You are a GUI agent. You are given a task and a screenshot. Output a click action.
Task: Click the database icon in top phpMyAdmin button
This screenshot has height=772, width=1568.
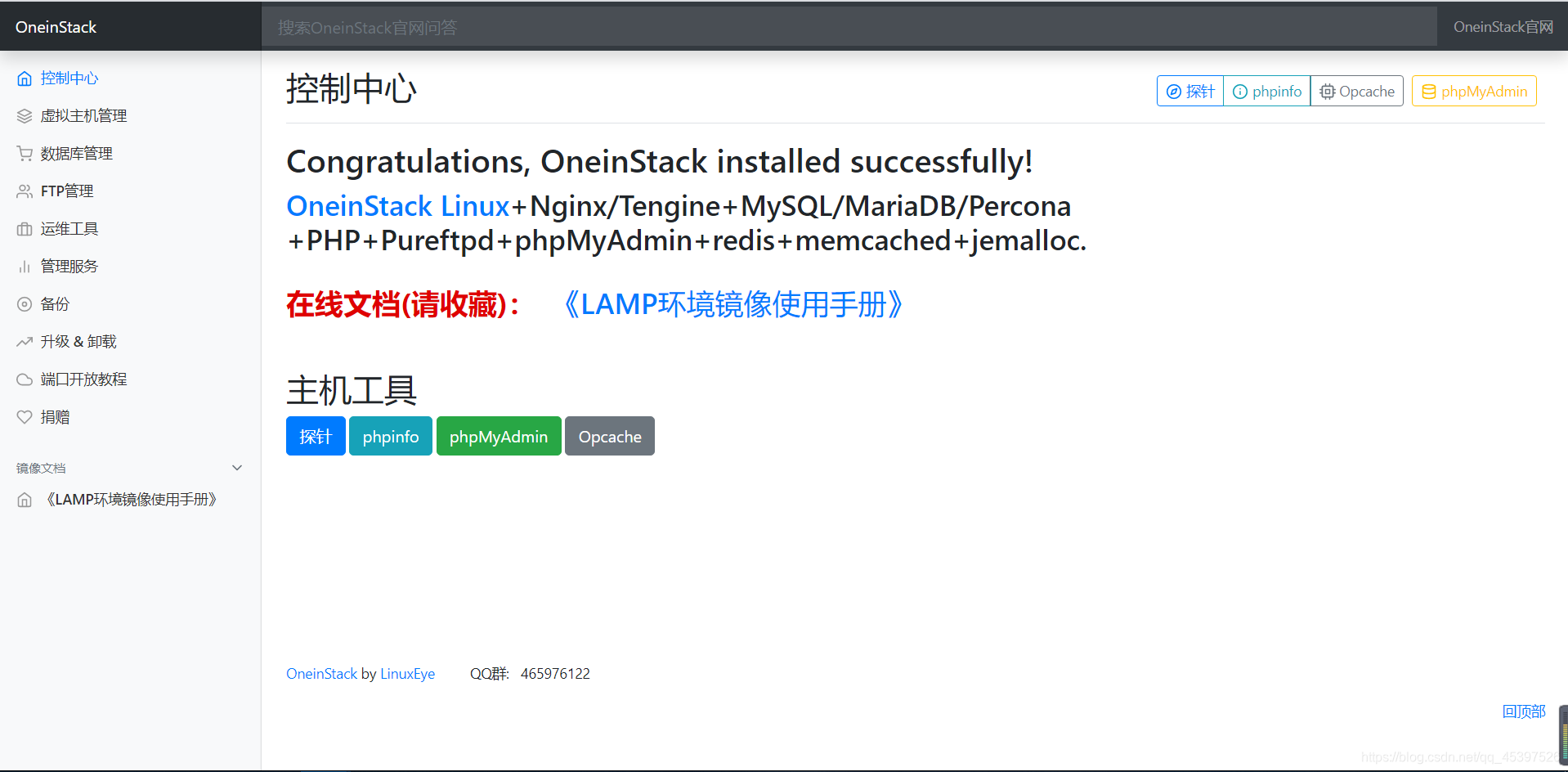1429,92
